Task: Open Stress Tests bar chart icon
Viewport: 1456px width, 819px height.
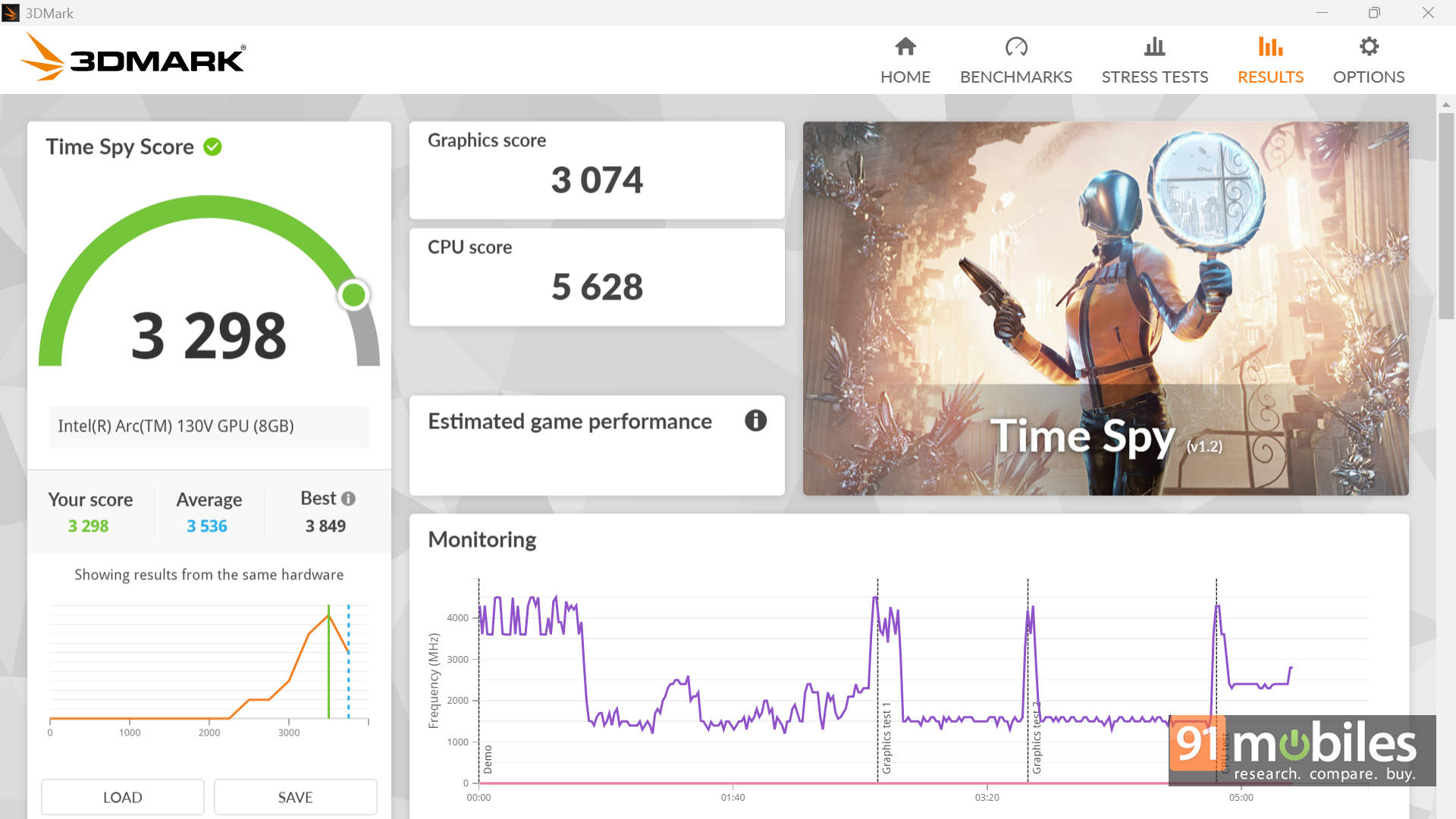Action: point(1154,47)
